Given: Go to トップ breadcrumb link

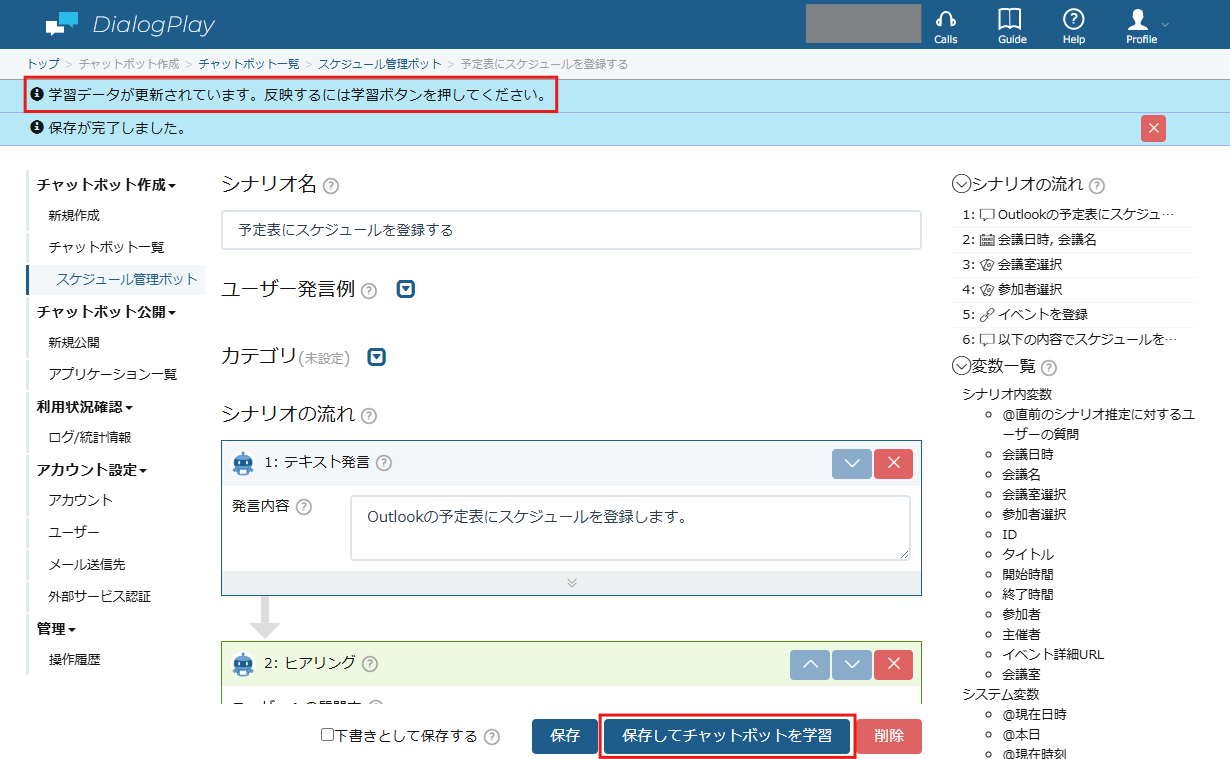Looking at the screenshot, I should click(x=43, y=64).
